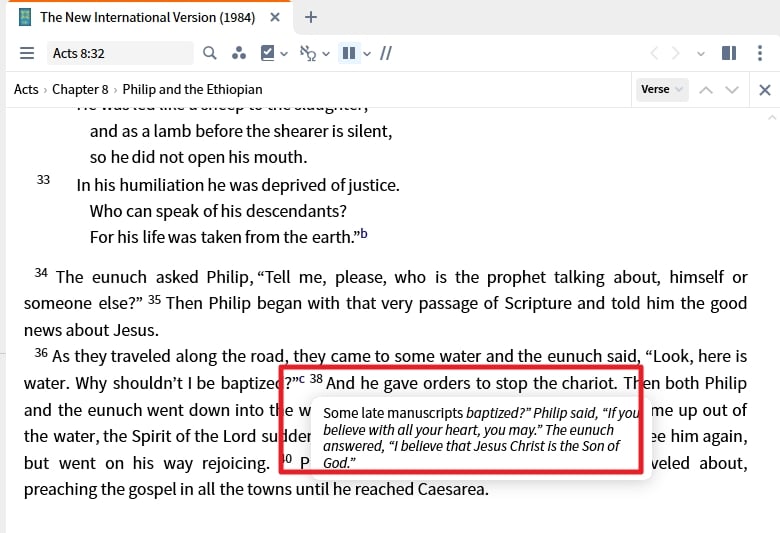Viewport: 780px width, 533px height.
Task: Click the Chapter 8 breadcrumb
Action: [80, 90]
